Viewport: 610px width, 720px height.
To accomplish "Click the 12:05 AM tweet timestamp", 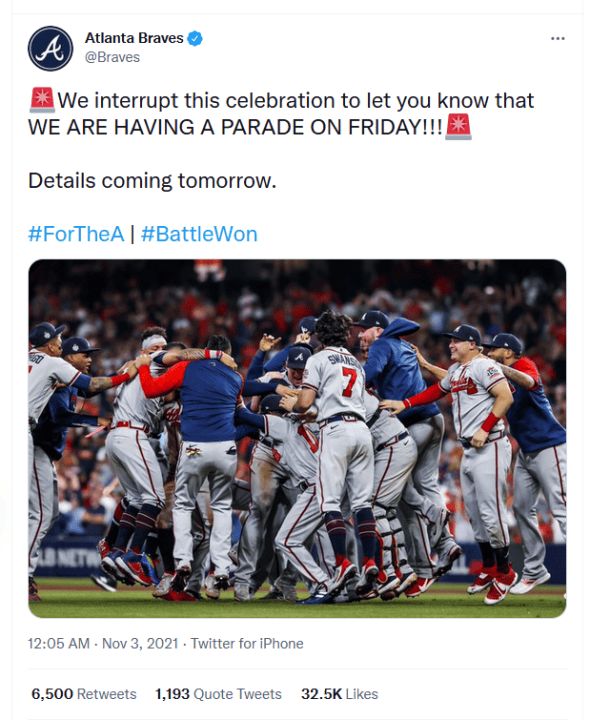I will [x=59, y=644].
